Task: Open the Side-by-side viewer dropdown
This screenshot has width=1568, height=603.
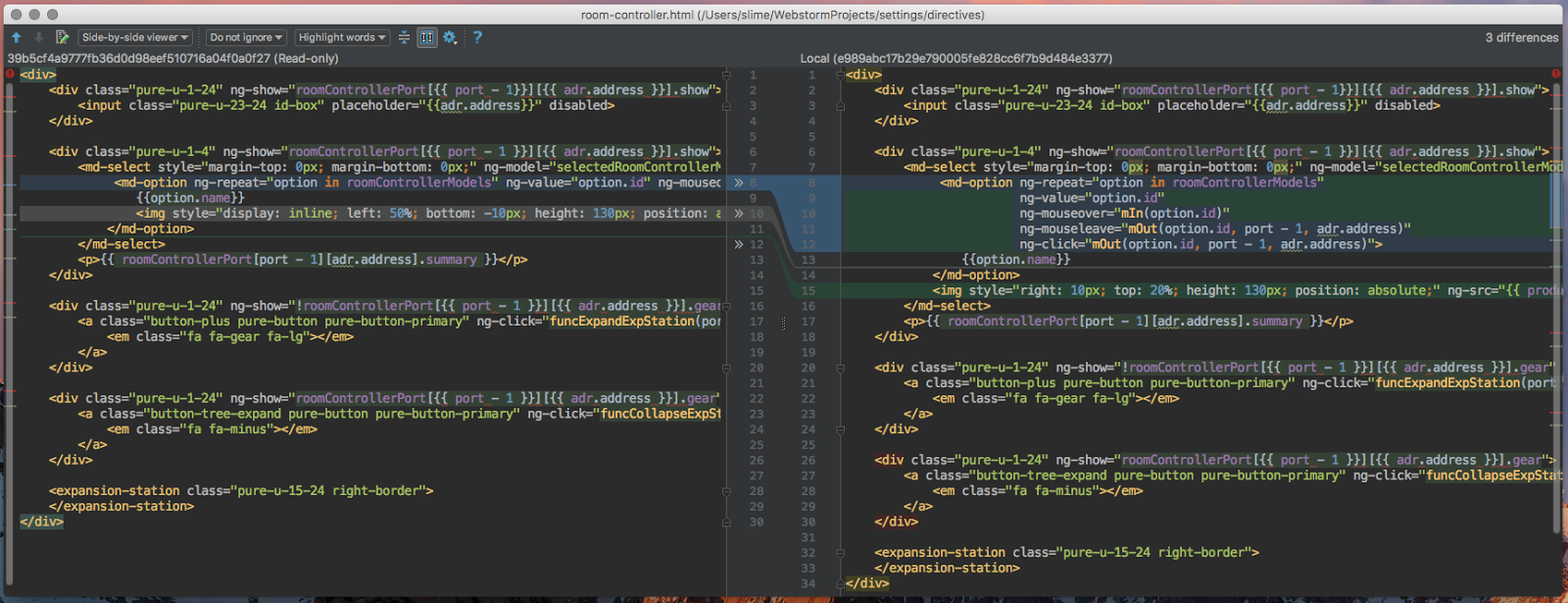Action: point(135,37)
